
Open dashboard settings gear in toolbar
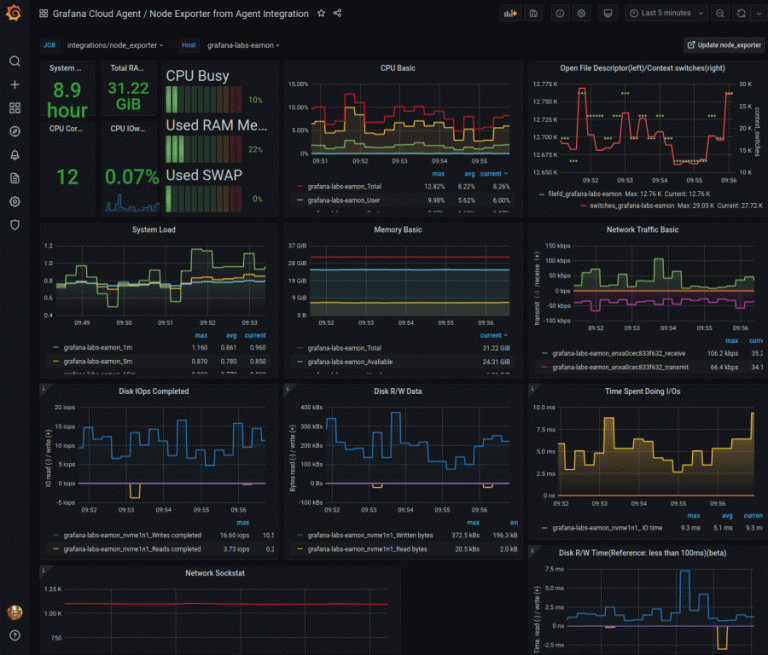581,13
